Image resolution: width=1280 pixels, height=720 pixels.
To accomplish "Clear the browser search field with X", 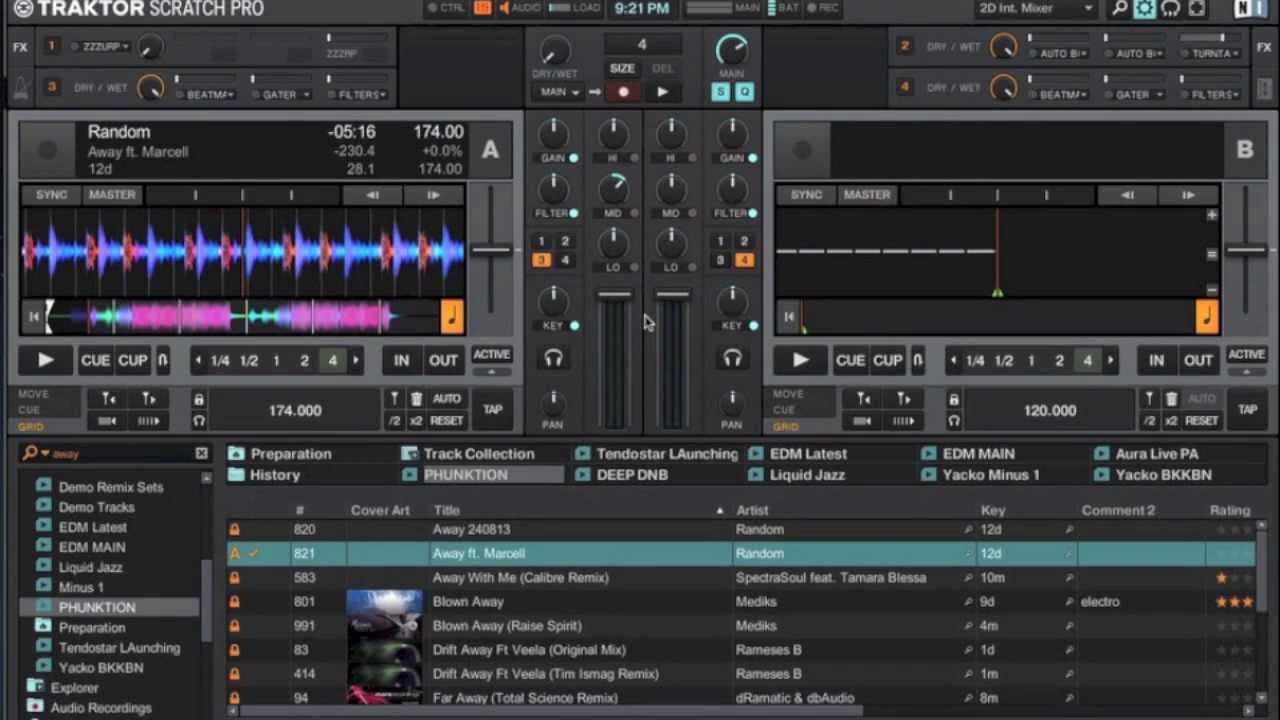I will point(201,453).
